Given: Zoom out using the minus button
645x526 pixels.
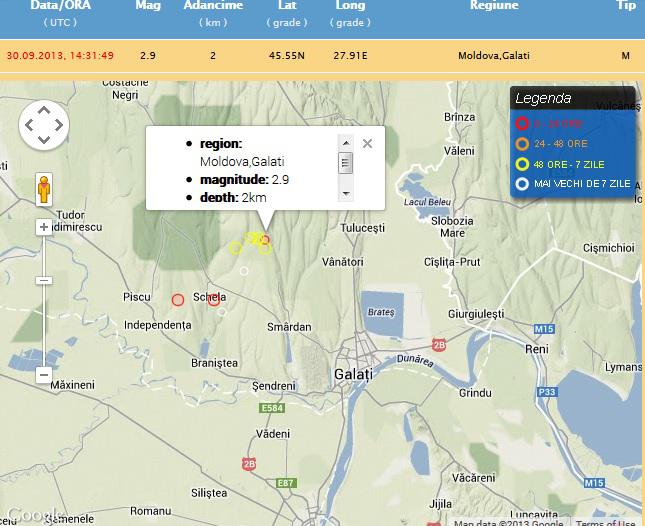Looking at the screenshot, I should [x=43, y=375].
